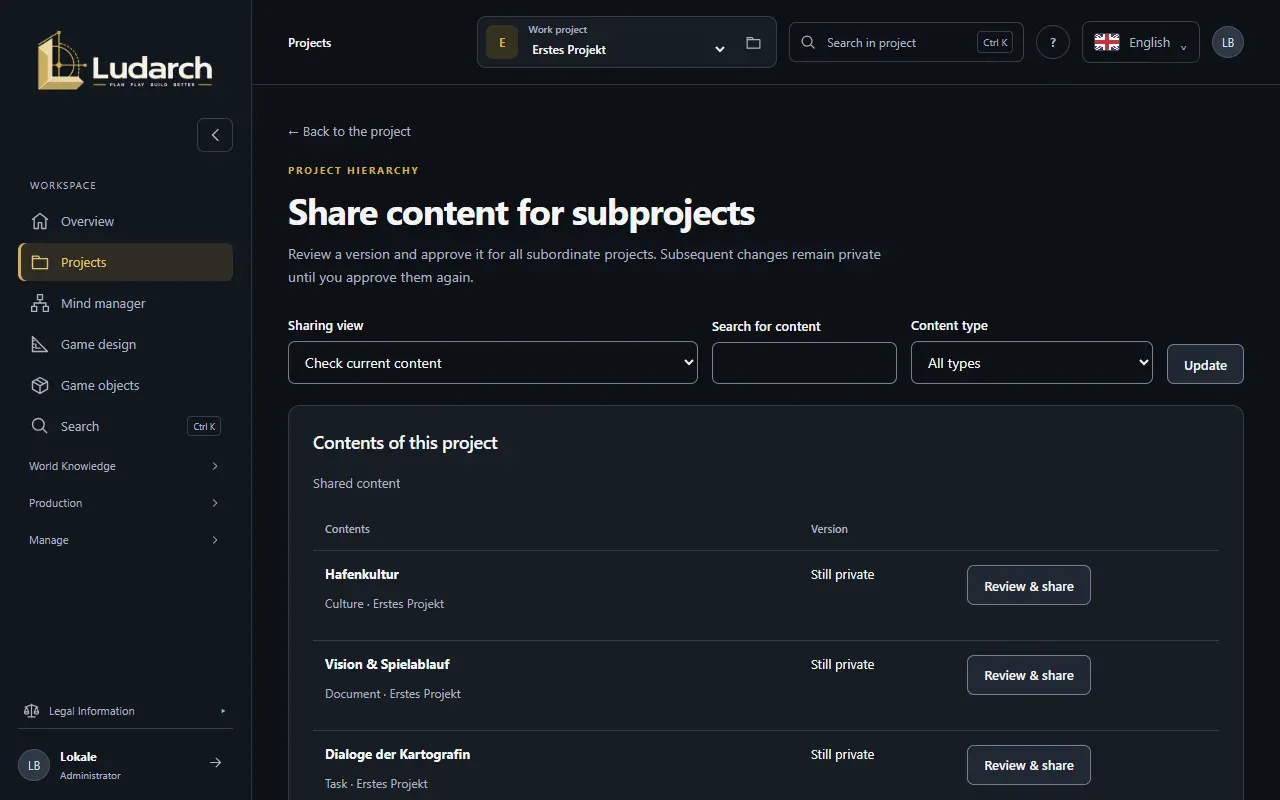Viewport: 1280px width, 800px height.
Task: Click the Projects folder icon in sidebar
Action: tap(40, 262)
